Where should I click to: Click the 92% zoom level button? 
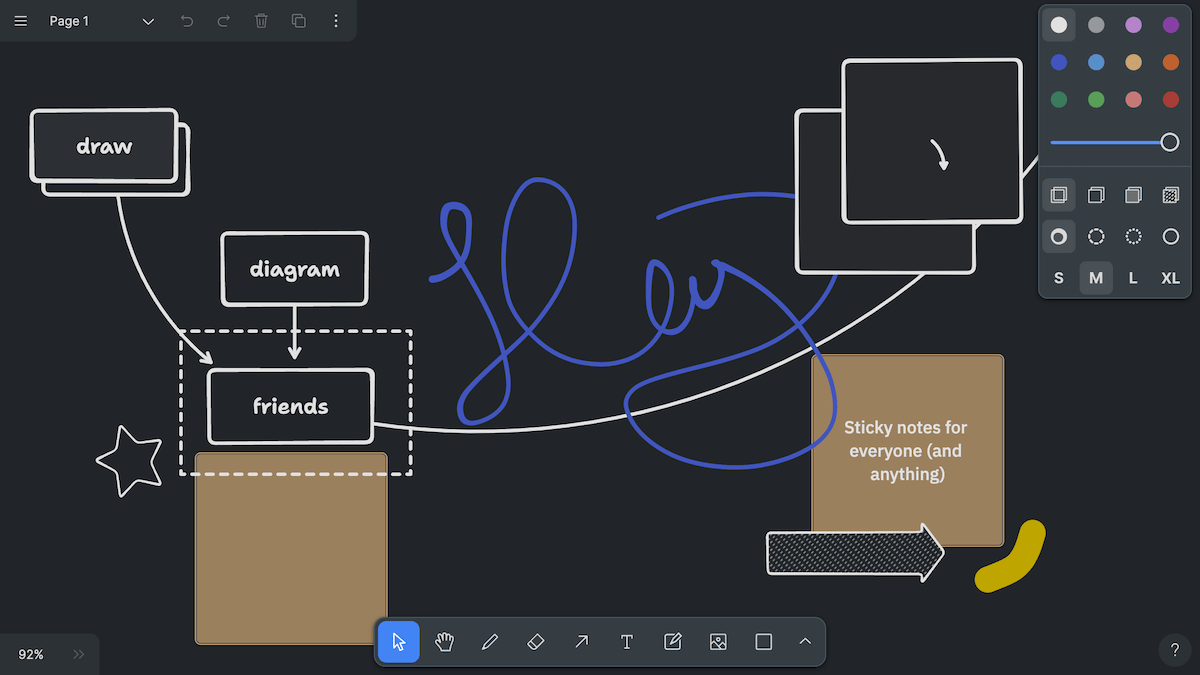click(31, 654)
